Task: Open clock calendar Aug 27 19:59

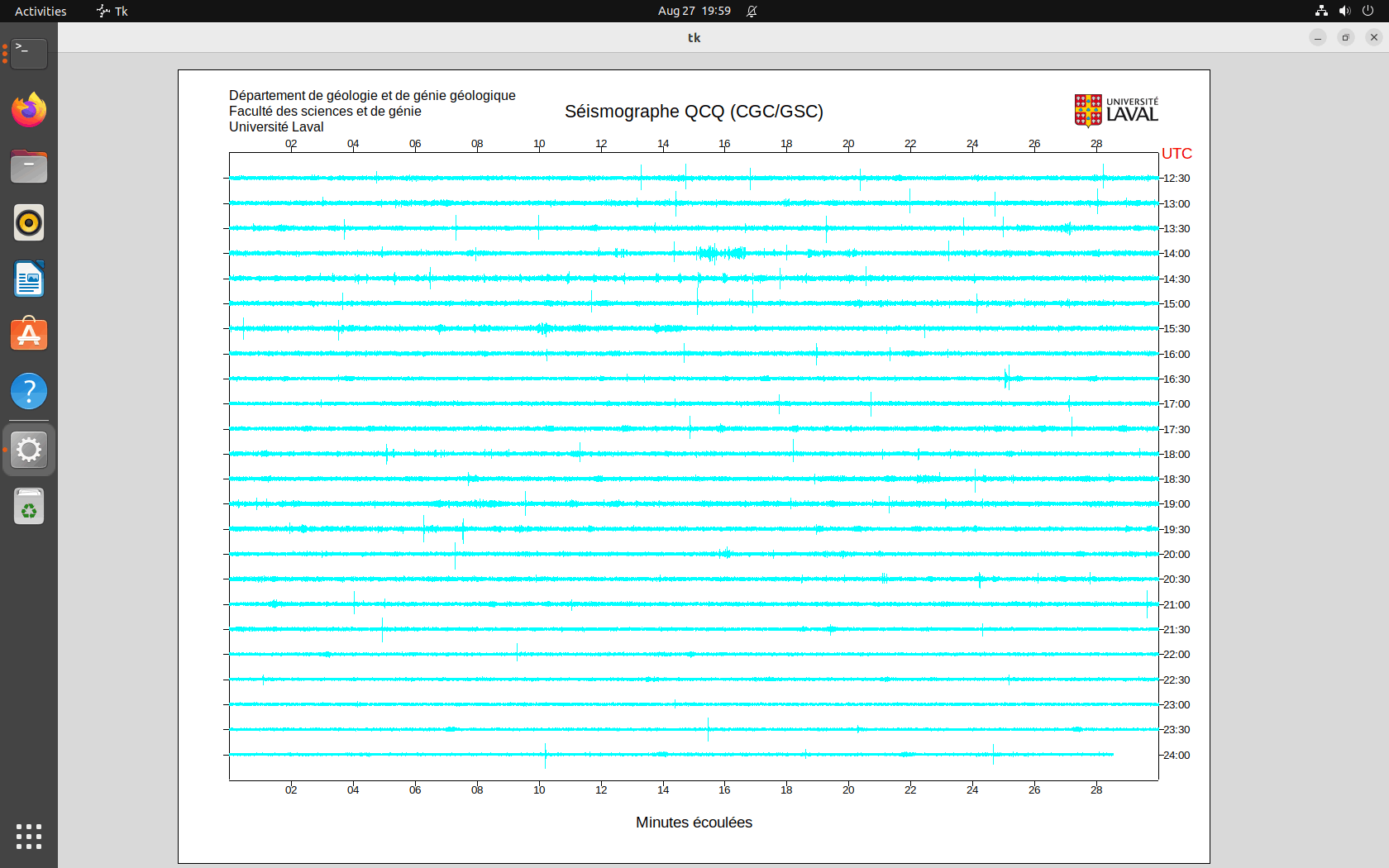Action: click(x=694, y=11)
